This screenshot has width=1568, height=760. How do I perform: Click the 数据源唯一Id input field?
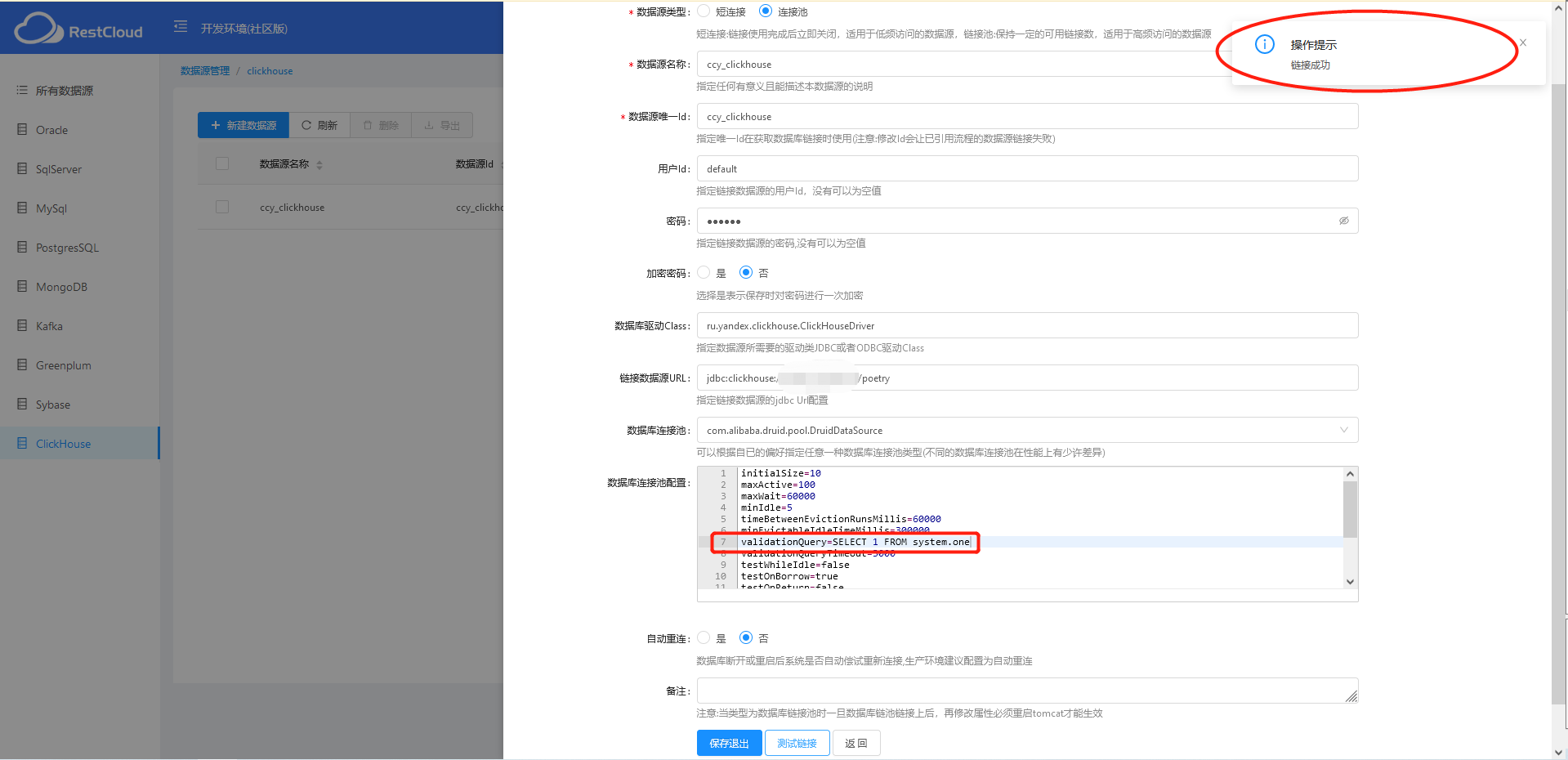point(1027,116)
